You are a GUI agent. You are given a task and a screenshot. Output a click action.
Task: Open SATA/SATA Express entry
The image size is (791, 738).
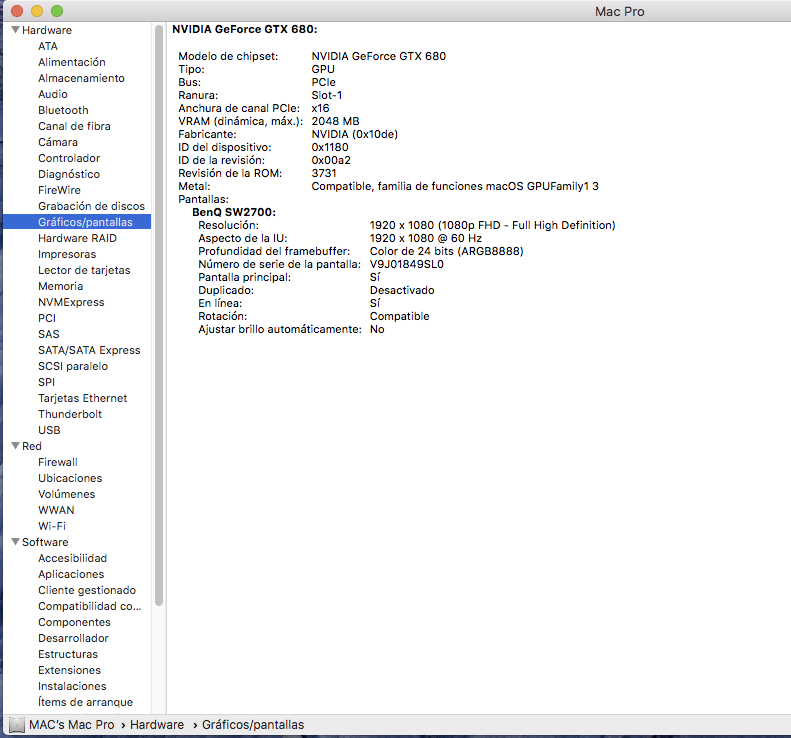[89, 350]
